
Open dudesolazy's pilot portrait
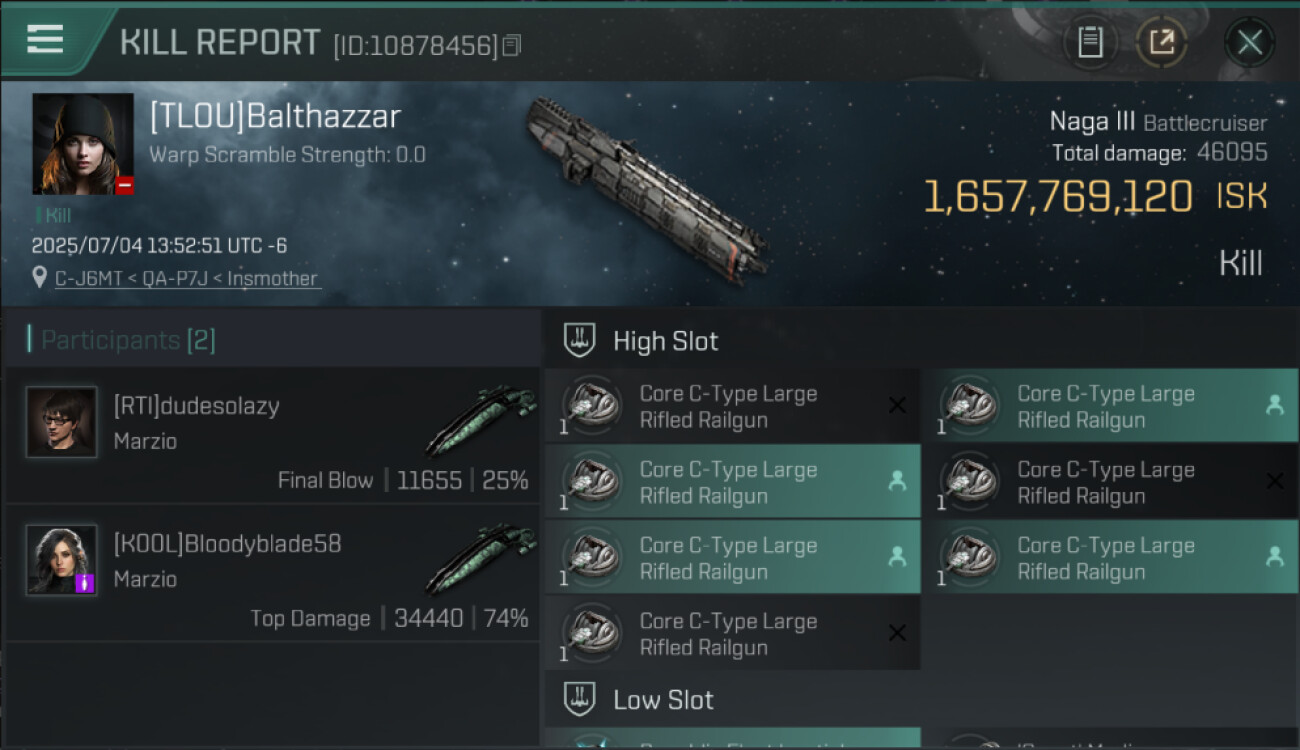point(62,422)
